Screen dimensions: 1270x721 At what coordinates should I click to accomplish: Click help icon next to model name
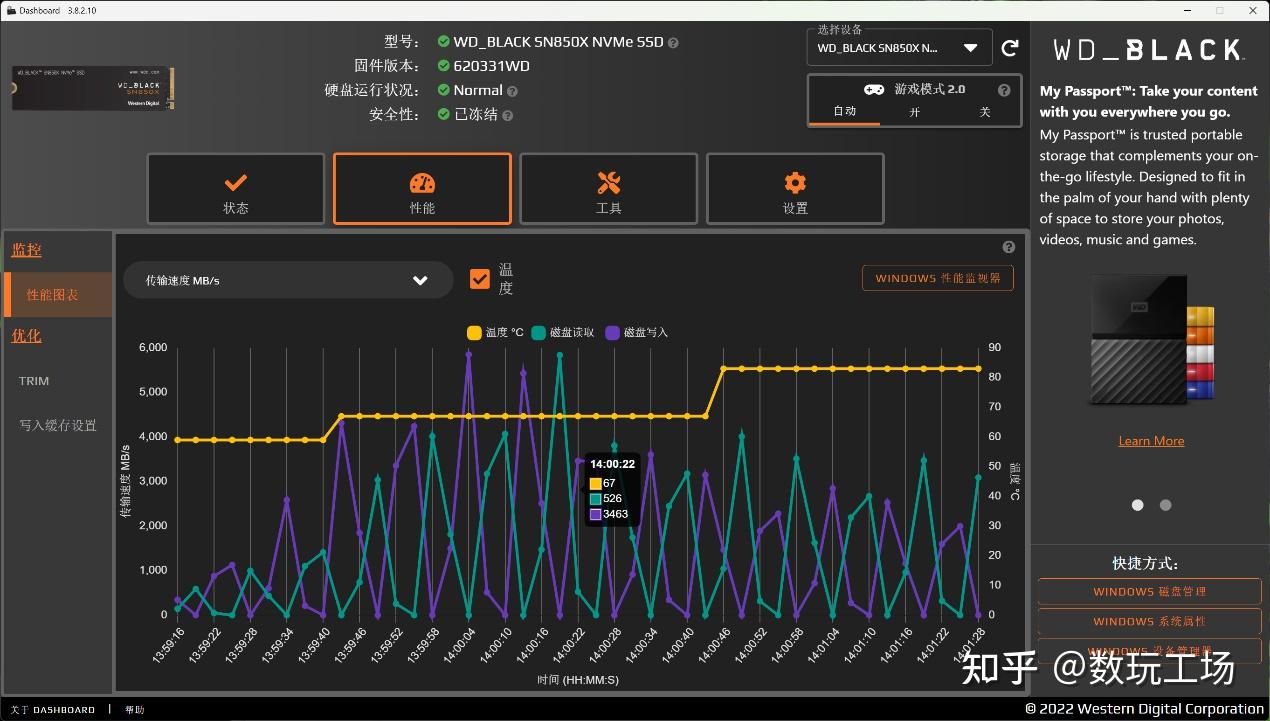[x=673, y=43]
